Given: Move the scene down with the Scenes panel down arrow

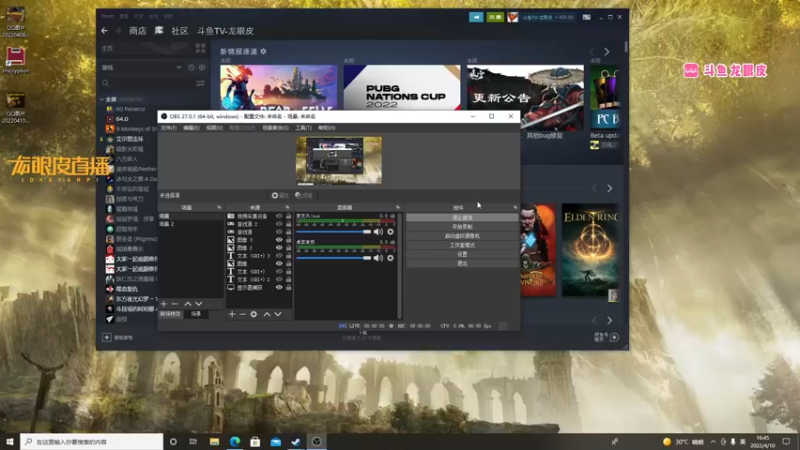Looking at the screenshot, I should point(199,304).
